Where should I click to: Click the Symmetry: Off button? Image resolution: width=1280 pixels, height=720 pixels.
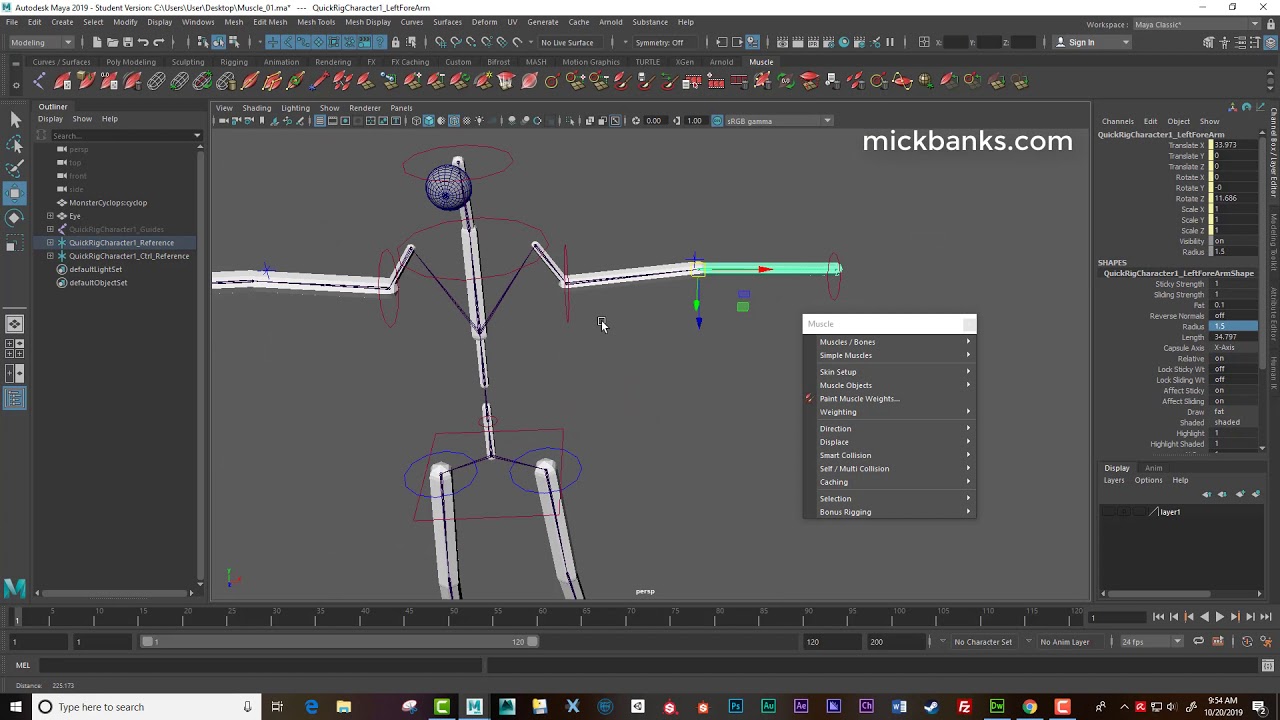coord(659,42)
